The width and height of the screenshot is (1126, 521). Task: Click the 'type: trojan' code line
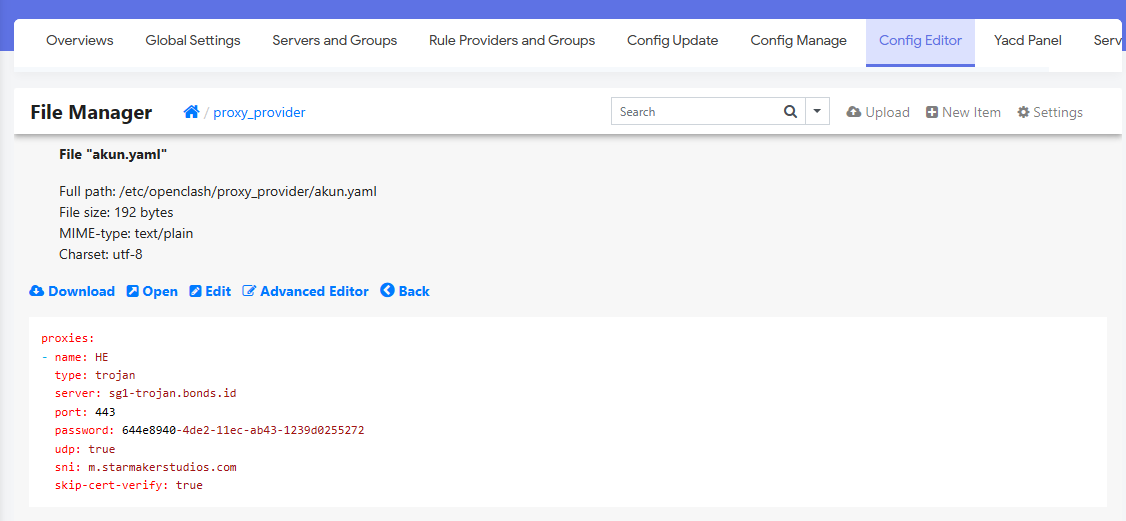coord(95,375)
